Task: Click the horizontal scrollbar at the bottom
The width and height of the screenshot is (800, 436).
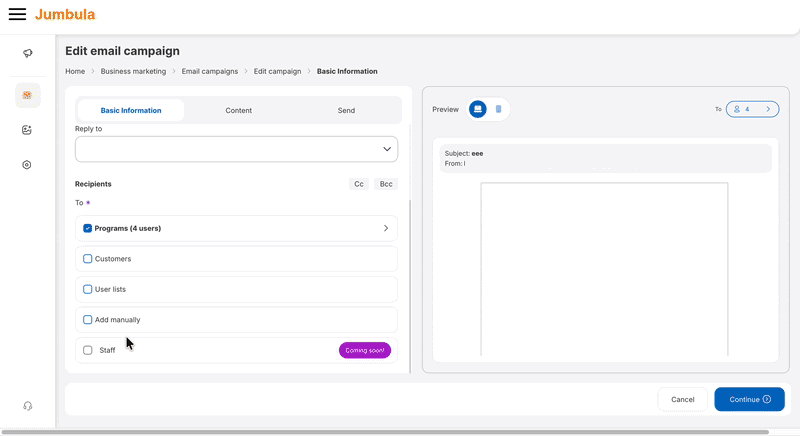Action: 400,432
